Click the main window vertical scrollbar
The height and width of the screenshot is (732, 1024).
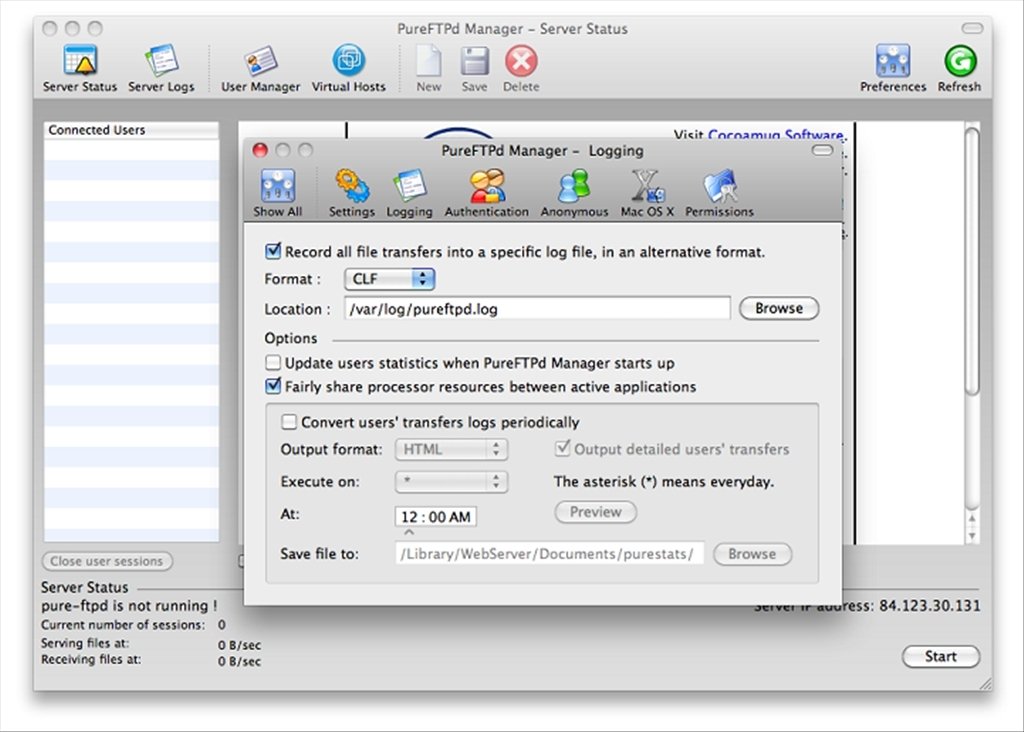972,261
